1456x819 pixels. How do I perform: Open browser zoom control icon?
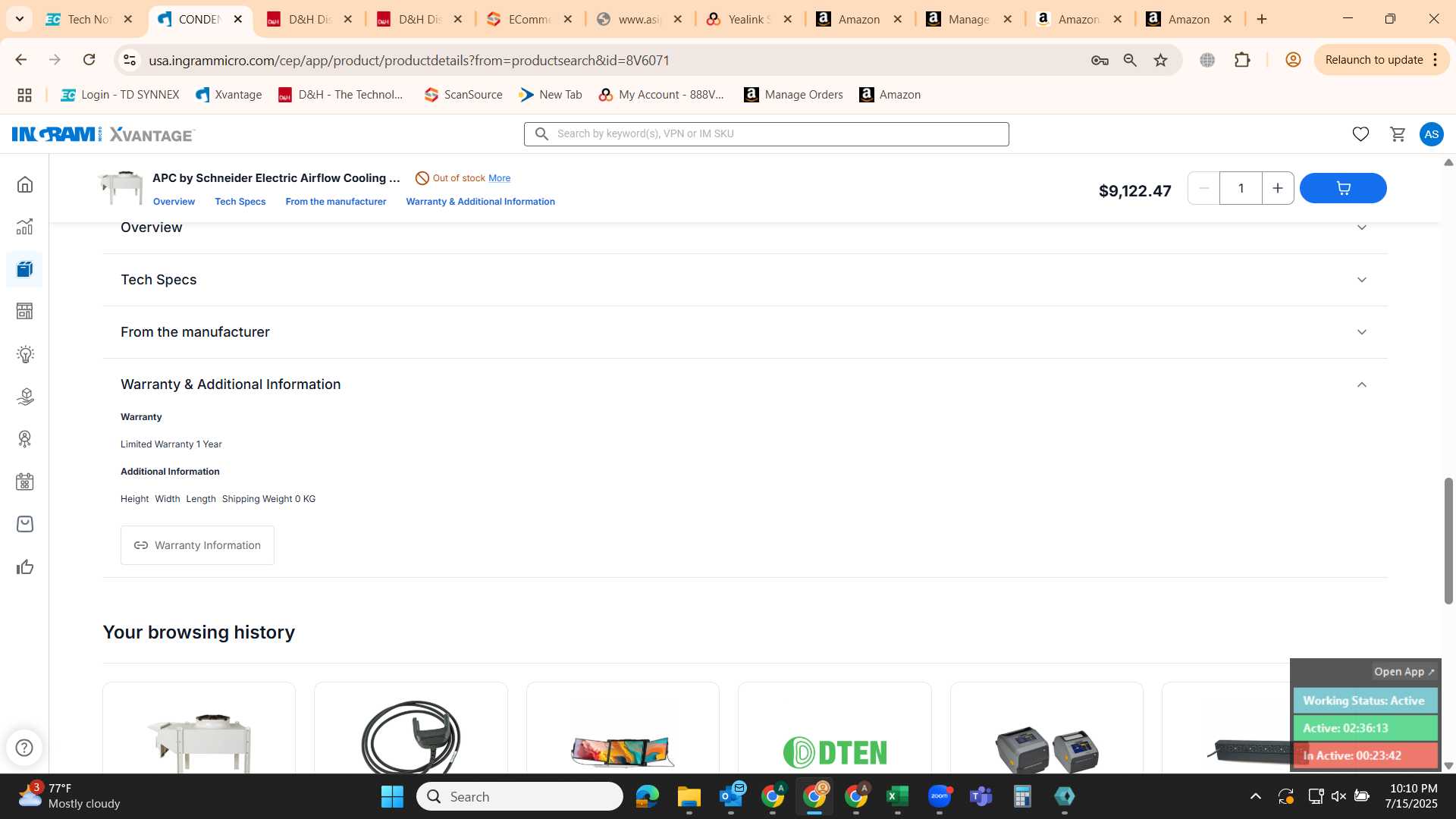[1130, 60]
